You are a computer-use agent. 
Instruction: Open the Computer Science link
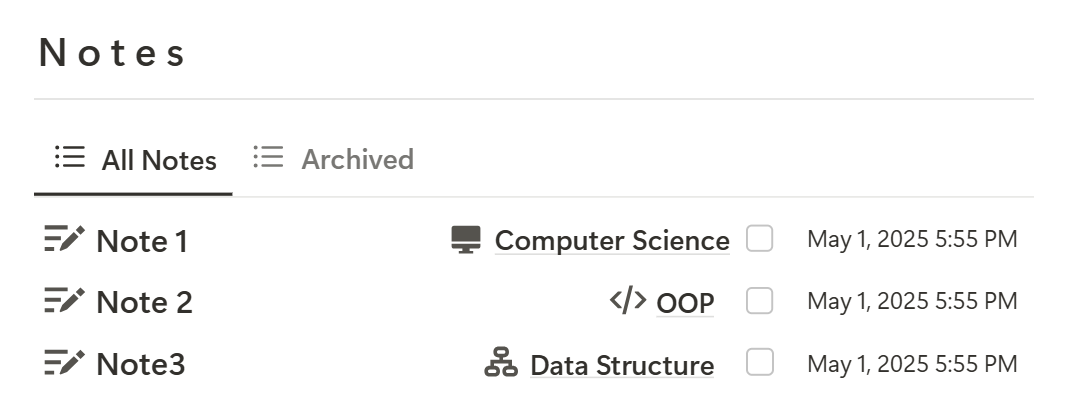[612, 240]
